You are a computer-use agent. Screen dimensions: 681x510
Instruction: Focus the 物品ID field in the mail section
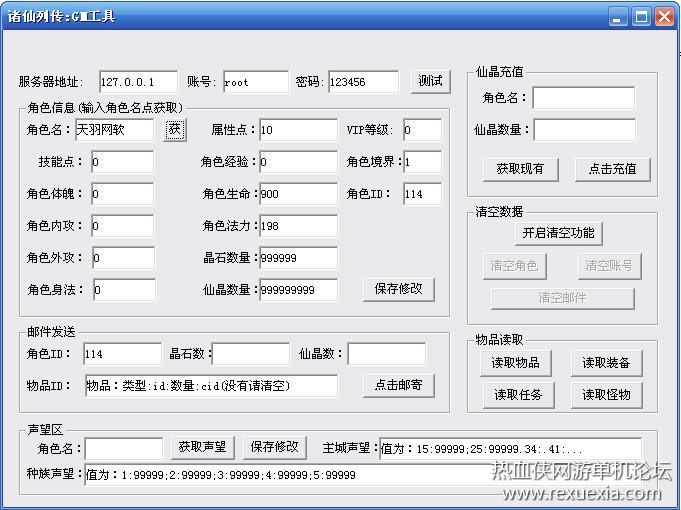pyautogui.click(x=212, y=385)
